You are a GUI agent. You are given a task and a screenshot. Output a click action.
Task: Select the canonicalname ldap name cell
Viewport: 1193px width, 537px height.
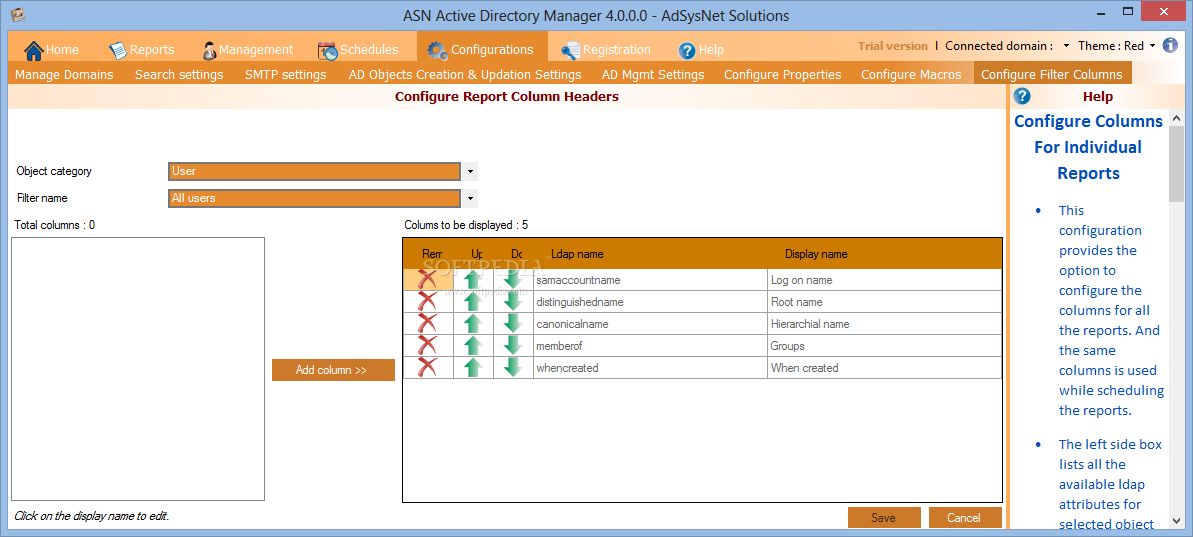pyautogui.click(x=651, y=324)
